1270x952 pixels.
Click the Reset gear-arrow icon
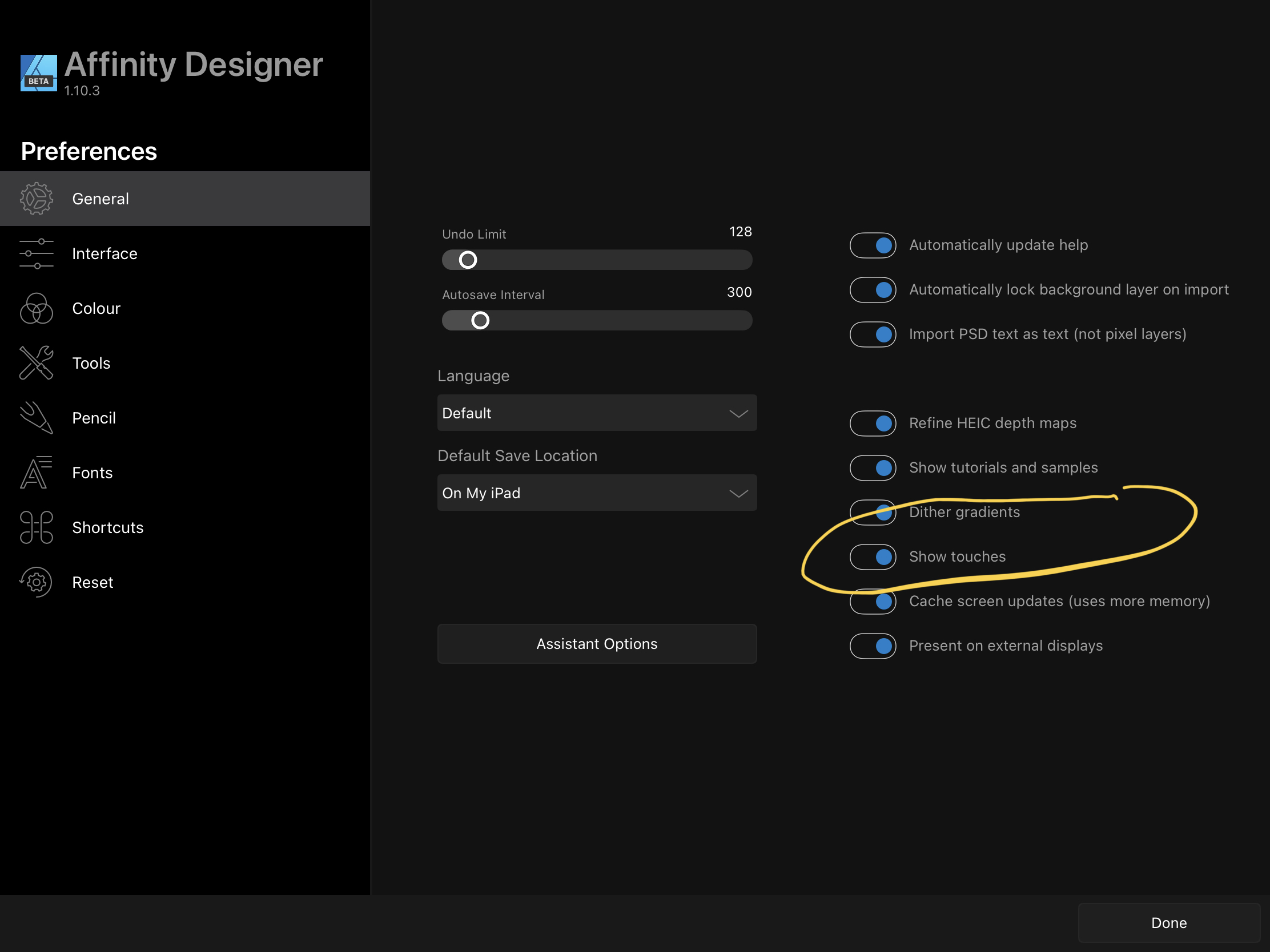coord(35,582)
